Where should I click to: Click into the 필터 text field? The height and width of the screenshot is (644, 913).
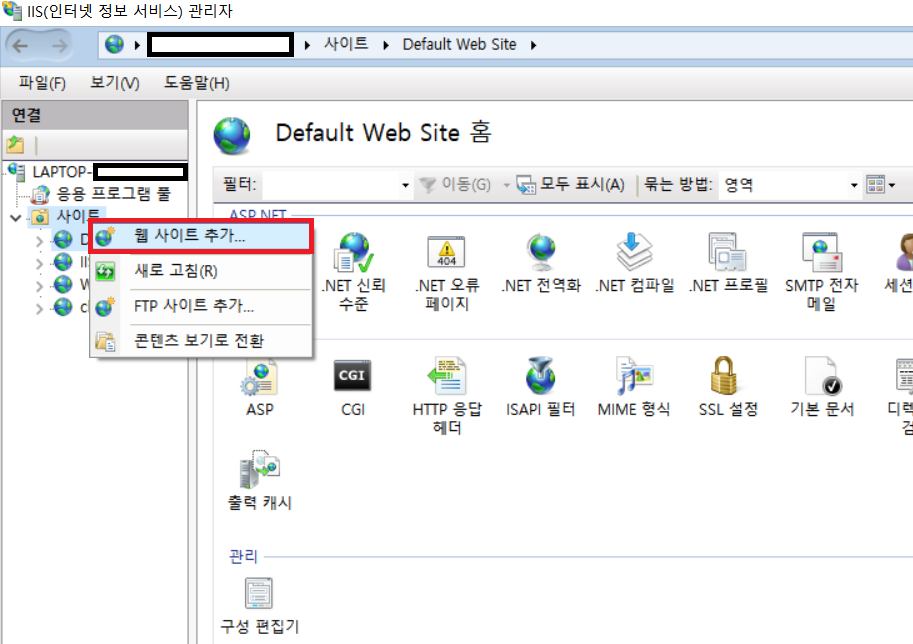pyautogui.click(x=330, y=185)
